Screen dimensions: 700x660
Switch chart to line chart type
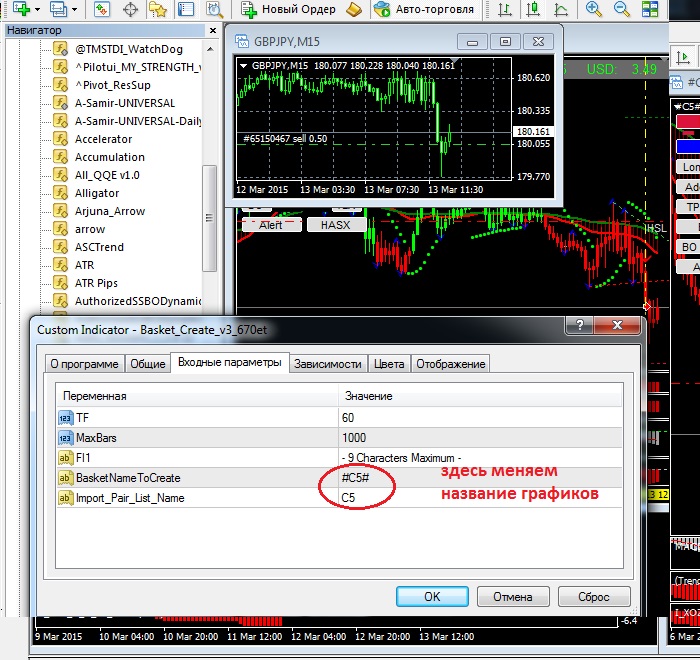(x=561, y=9)
